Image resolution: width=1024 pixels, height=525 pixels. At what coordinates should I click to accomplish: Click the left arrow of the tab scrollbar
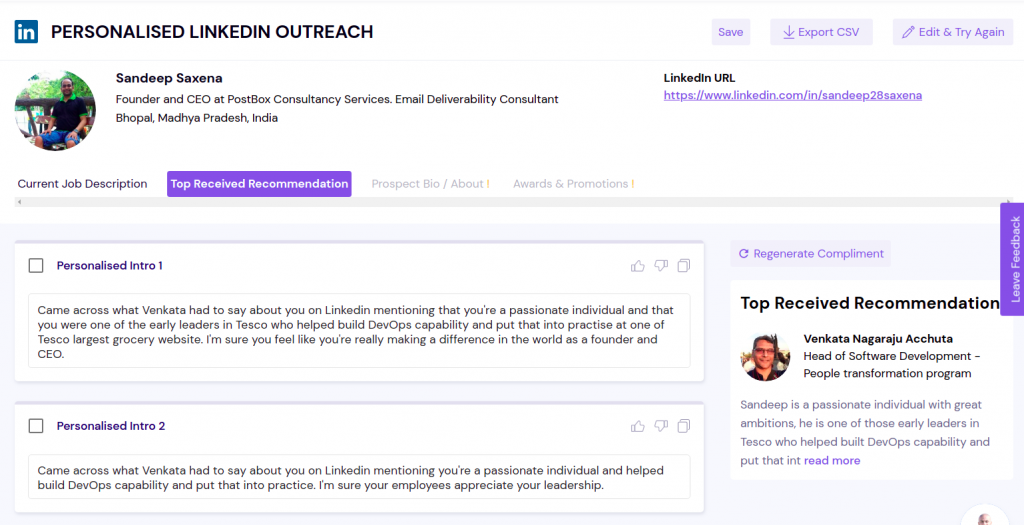pyautogui.click(x=19, y=202)
